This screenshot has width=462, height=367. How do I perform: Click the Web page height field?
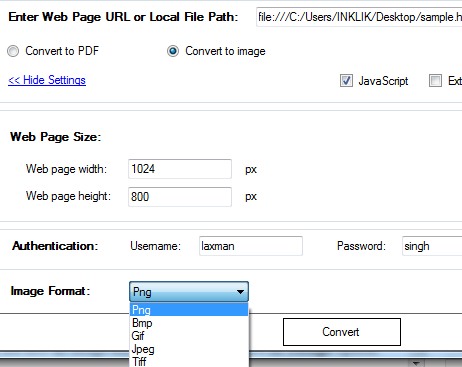point(180,197)
